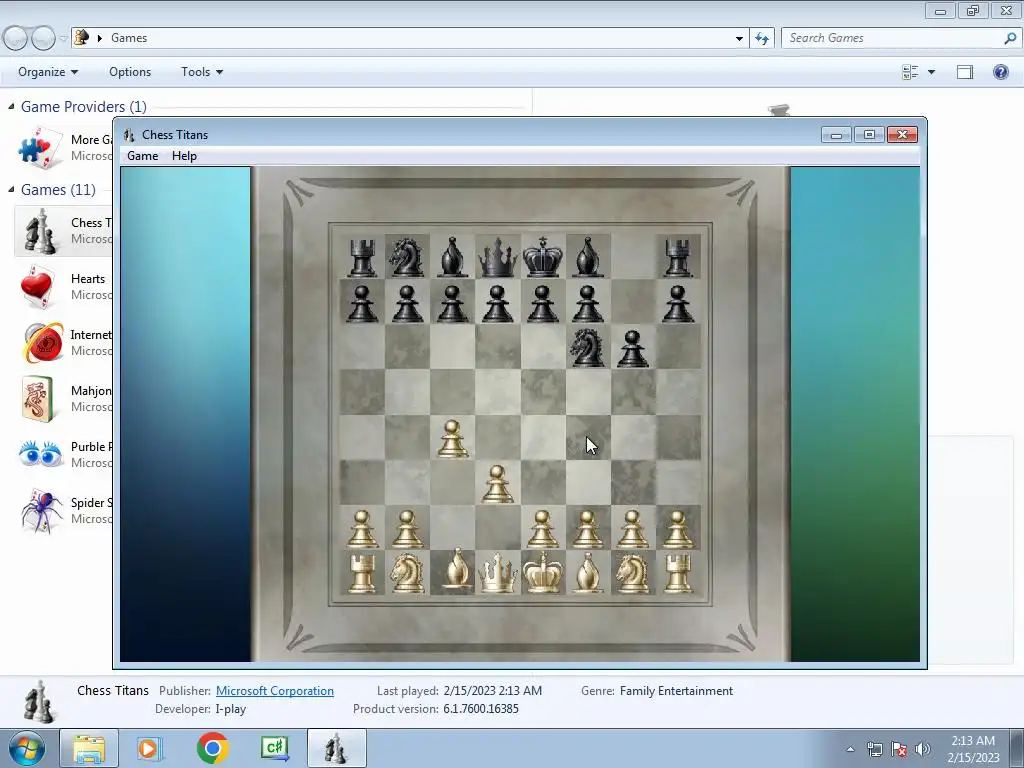Select the white king on e1
This screenshot has width=1024, height=768.
coord(543,572)
